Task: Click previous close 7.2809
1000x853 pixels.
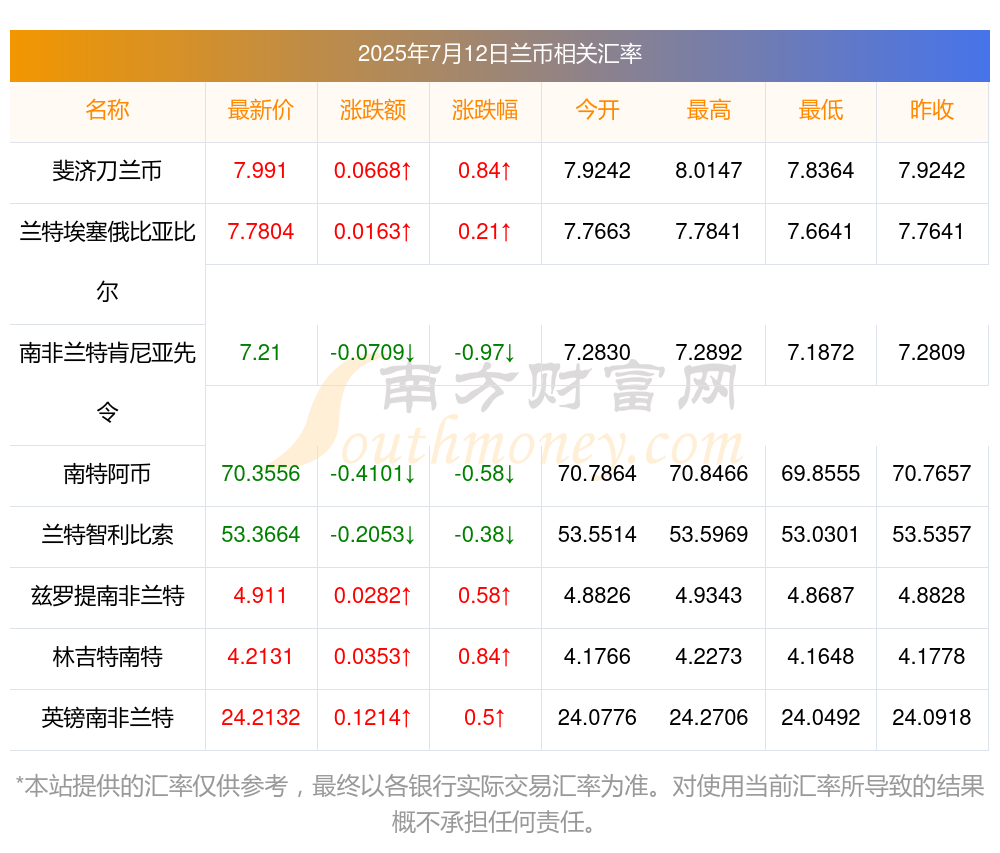Action: coord(932,353)
